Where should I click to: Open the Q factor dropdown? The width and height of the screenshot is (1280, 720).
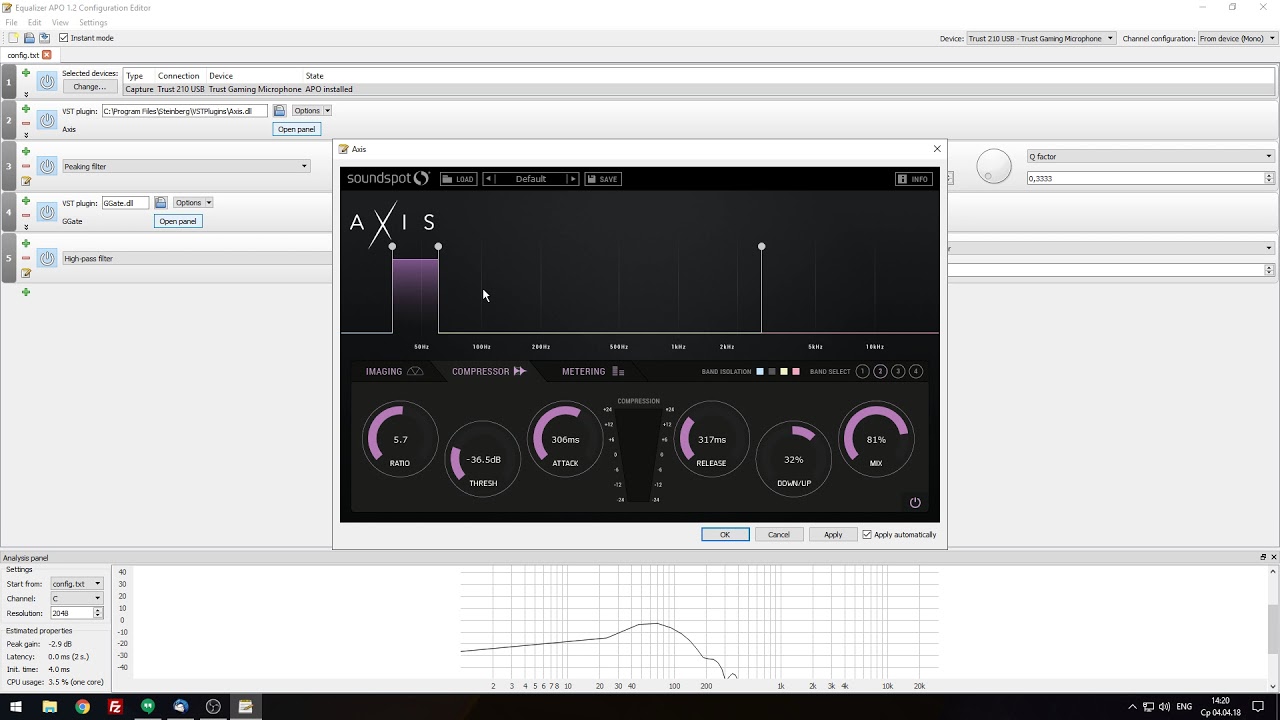[1150, 157]
